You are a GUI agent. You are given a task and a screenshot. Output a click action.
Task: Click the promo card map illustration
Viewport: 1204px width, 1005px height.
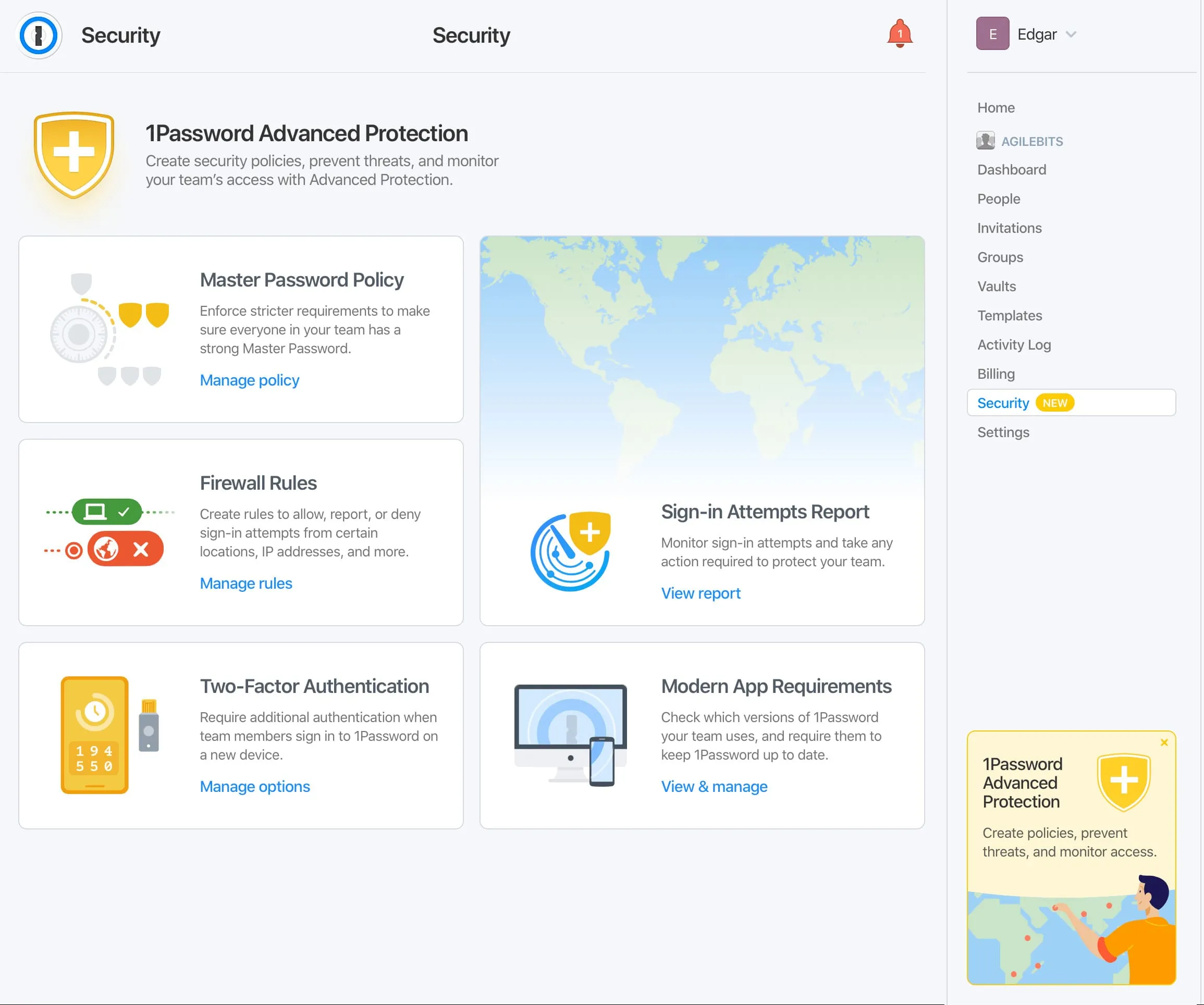click(1071, 930)
